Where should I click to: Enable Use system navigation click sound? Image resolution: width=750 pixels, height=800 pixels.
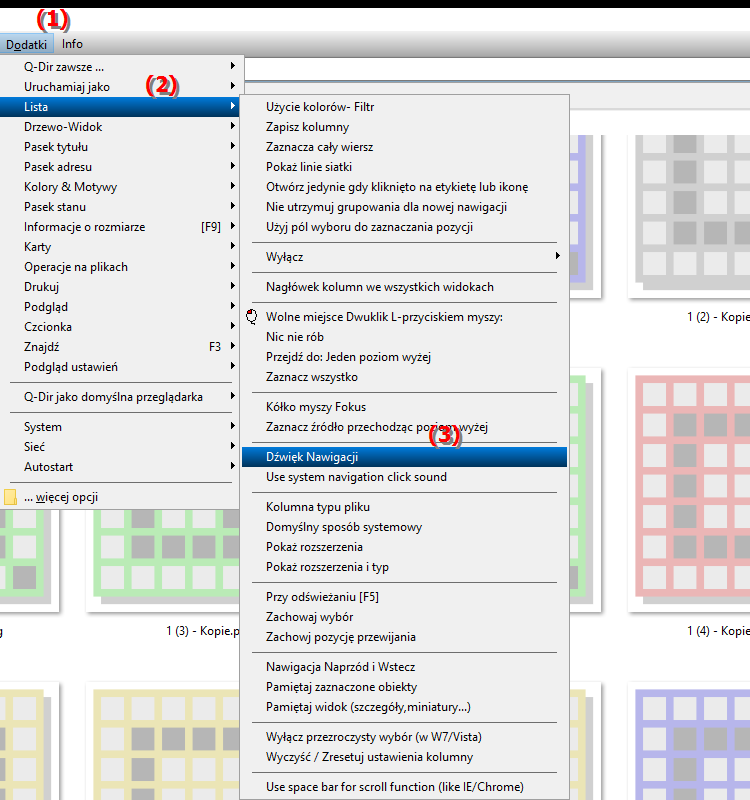[404, 477]
